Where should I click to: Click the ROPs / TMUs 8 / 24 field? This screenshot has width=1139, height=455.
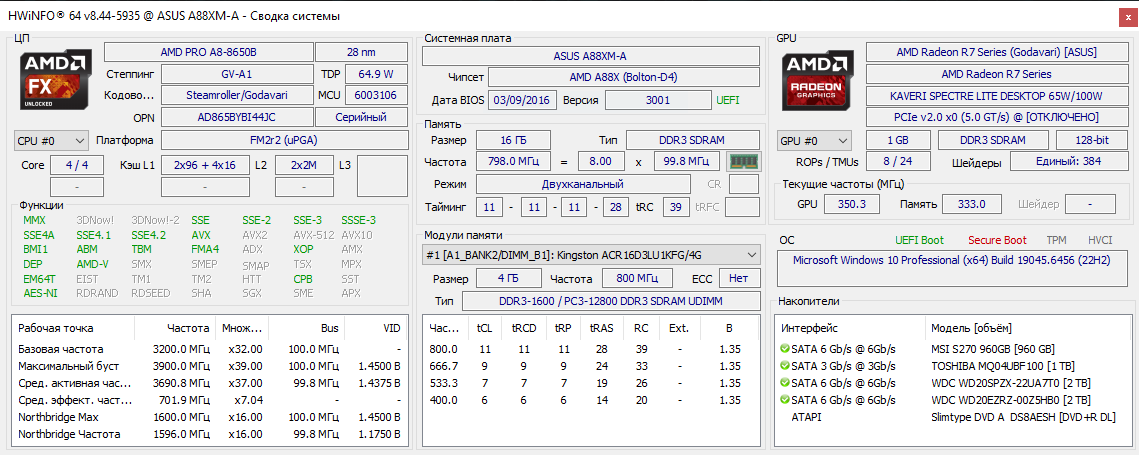click(x=898, y=162)
